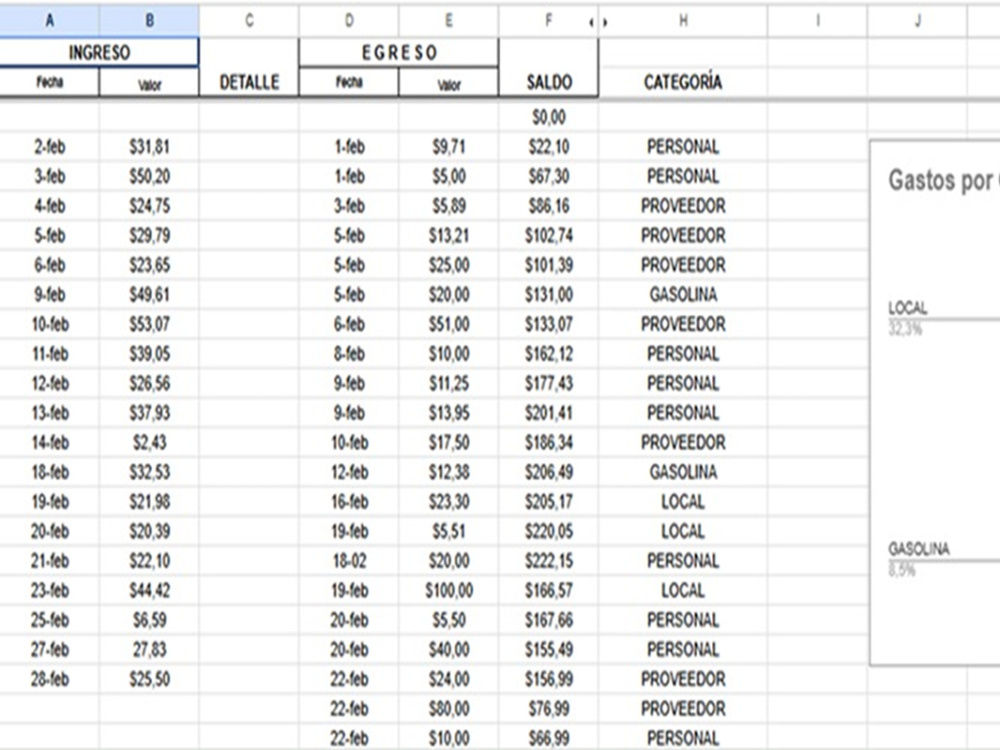Screen dimensions: 1000x750
Task: Select ingreso value $53,07
Action: point(149,324)
